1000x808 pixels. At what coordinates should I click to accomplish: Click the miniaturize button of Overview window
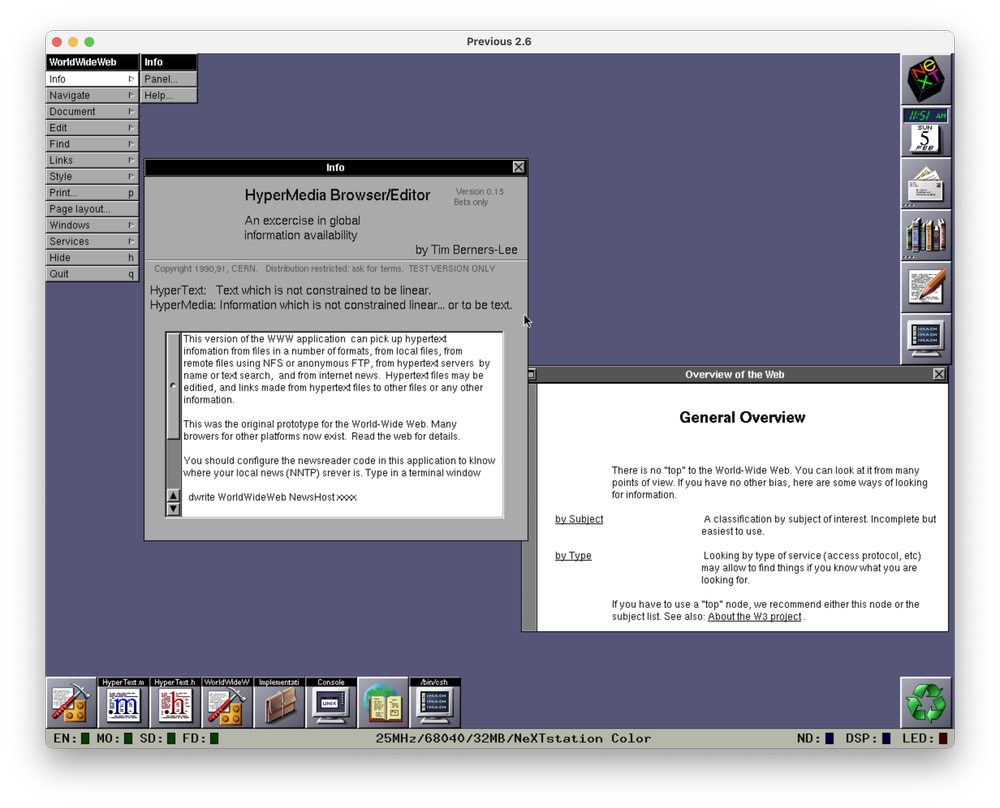(531, 374)
